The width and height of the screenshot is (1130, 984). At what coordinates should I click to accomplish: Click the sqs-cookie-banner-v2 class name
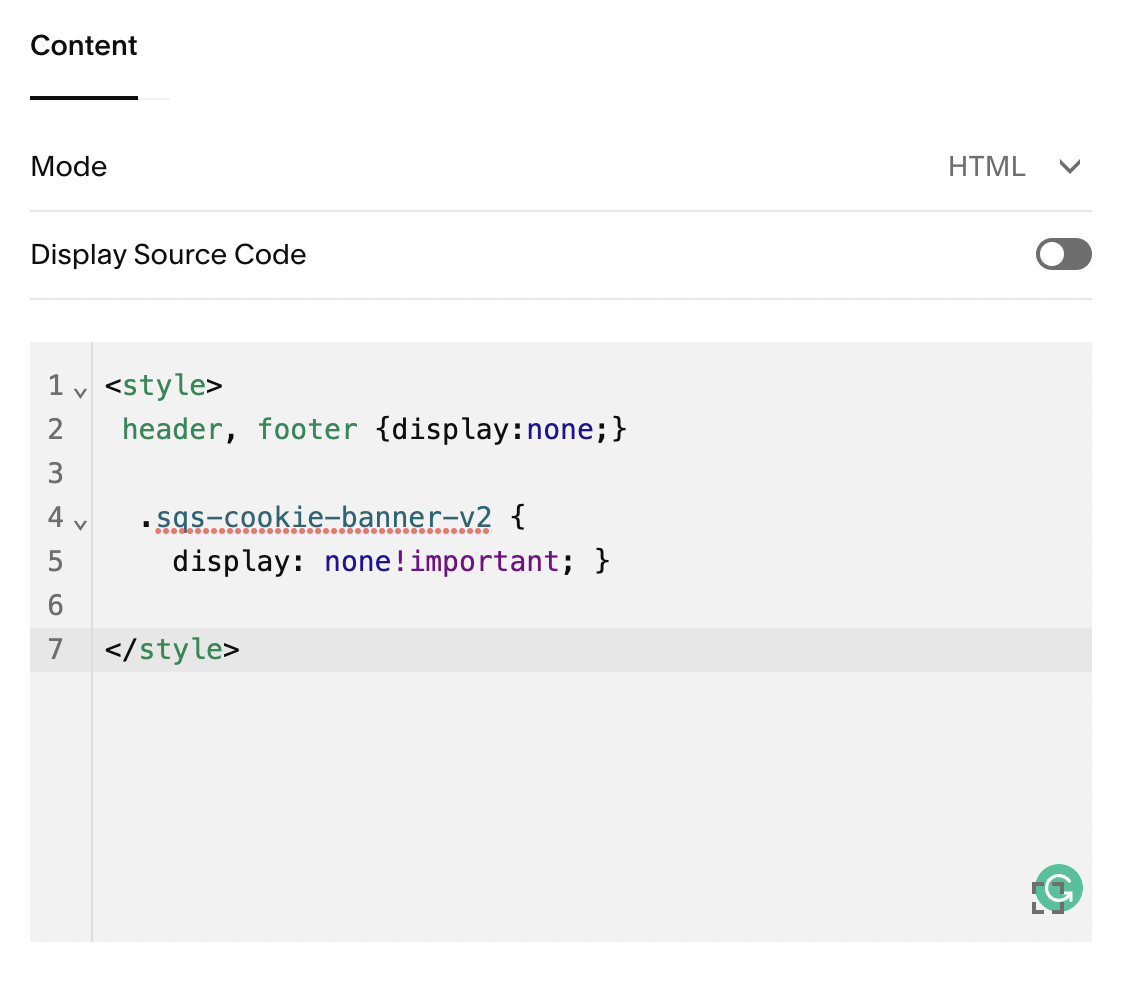point(323,518)
